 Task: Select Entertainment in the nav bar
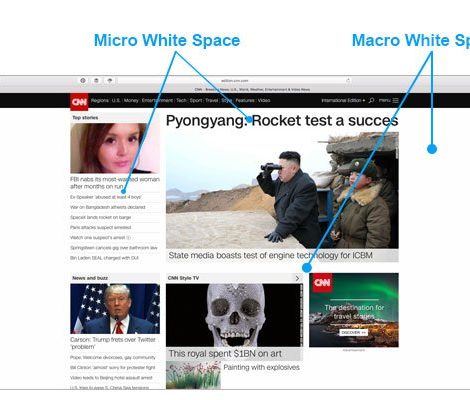coord(157,100)
